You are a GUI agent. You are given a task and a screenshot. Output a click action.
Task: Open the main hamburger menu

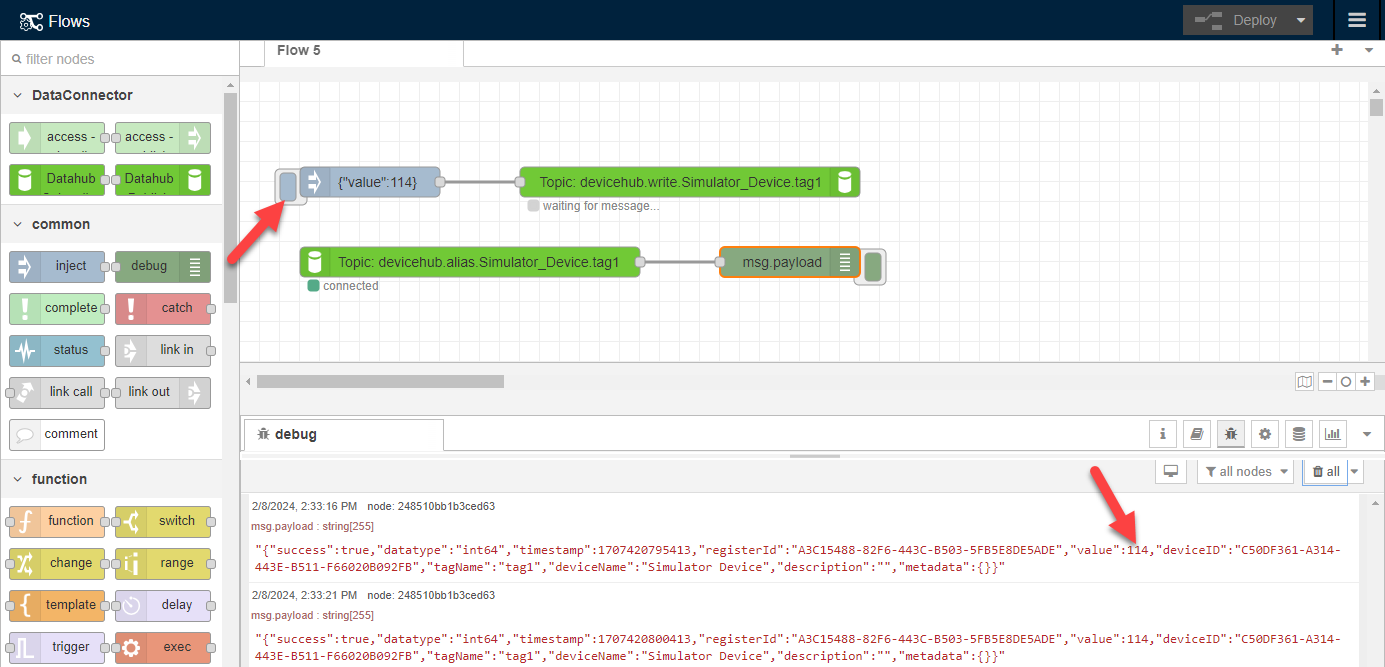(1356, 20)
